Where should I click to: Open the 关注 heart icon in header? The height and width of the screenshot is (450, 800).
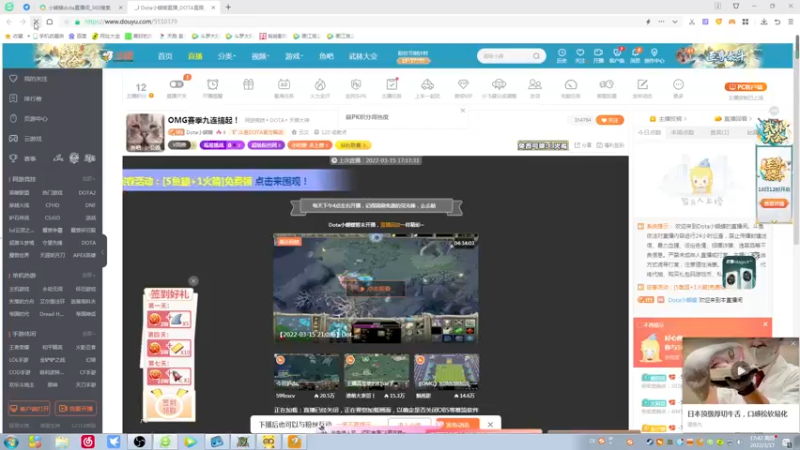point(580,53)
